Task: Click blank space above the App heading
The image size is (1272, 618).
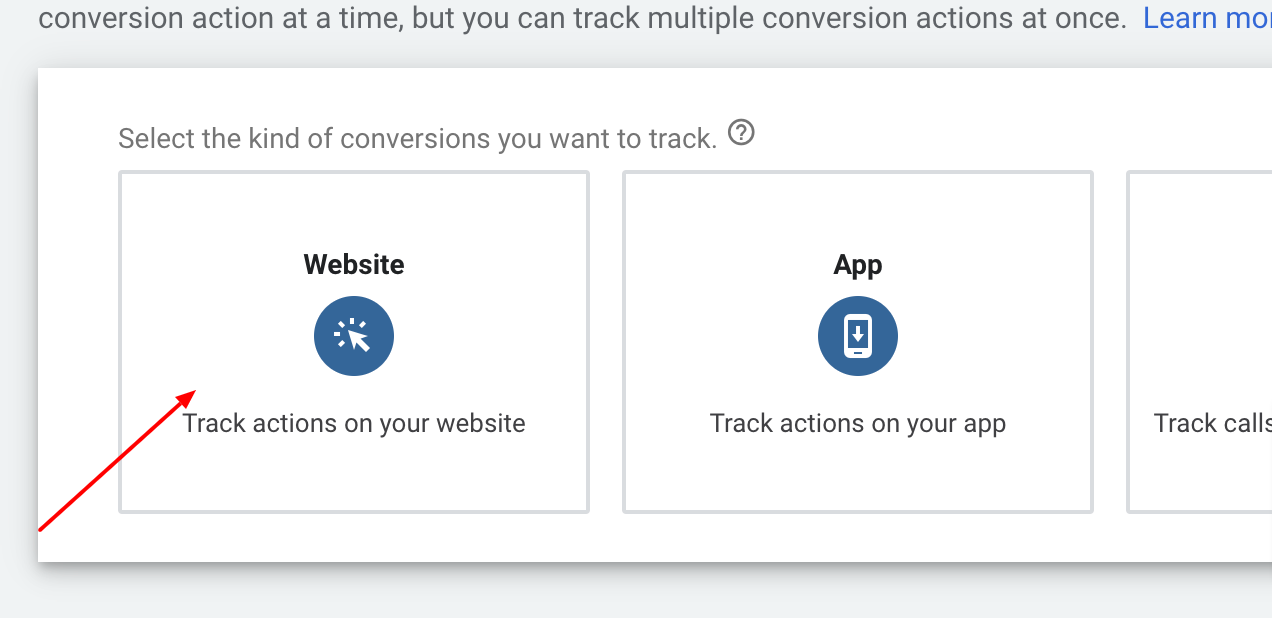Action: (858, 210)
